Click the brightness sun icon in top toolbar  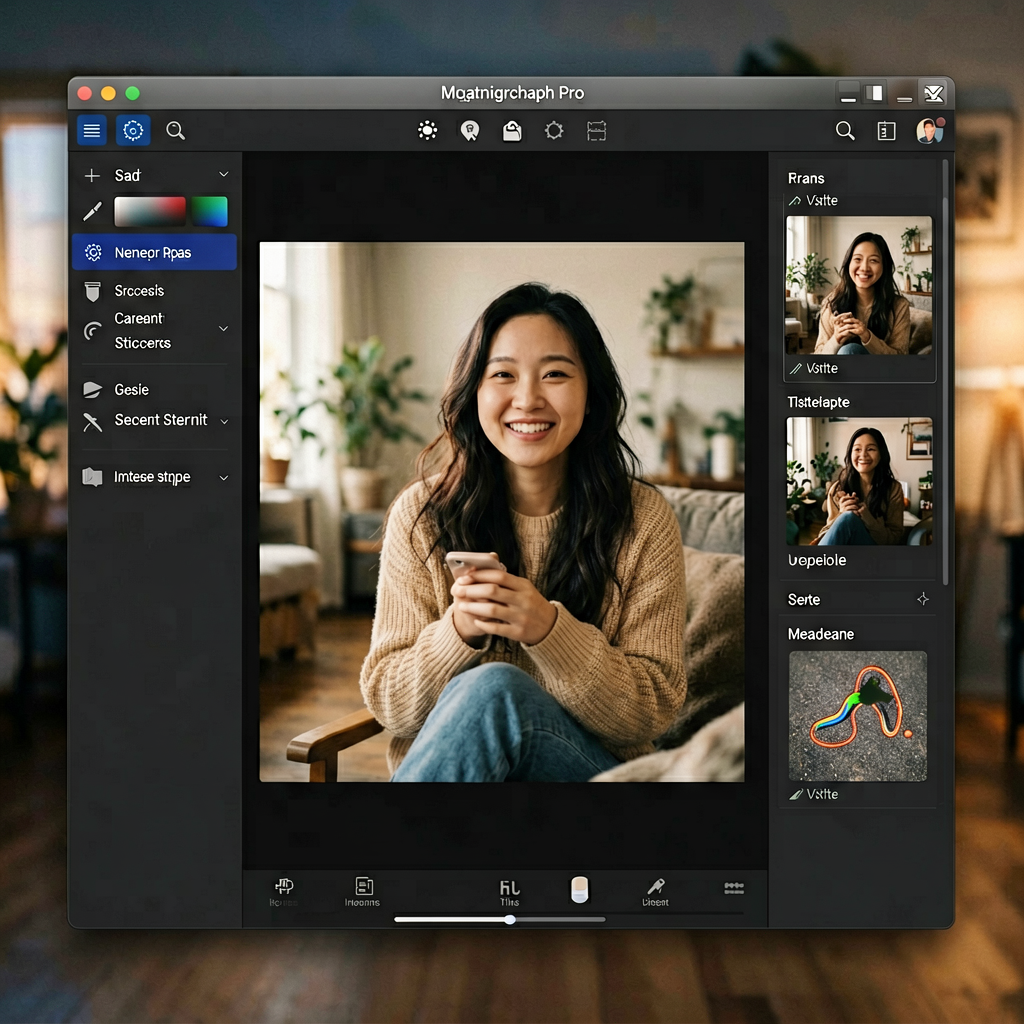point(427,131)
